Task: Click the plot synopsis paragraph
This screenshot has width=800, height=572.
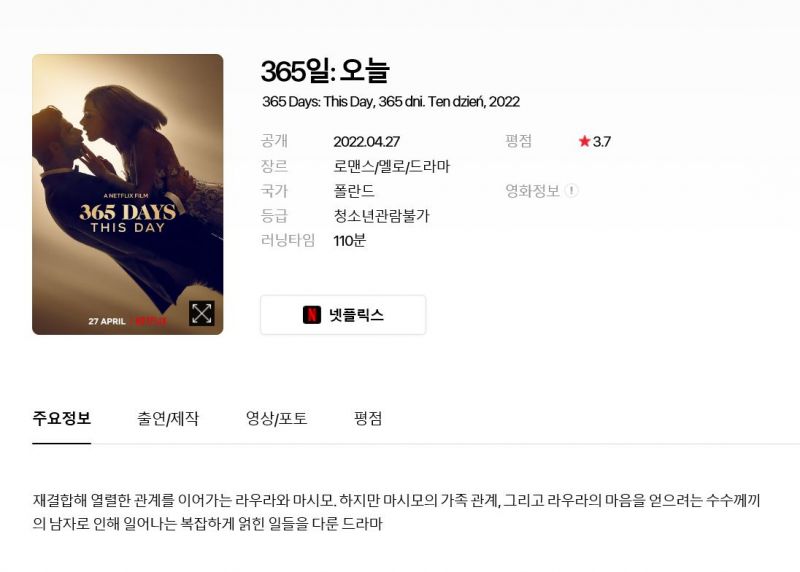Action: pyautogui.click(x=396, y=512)
